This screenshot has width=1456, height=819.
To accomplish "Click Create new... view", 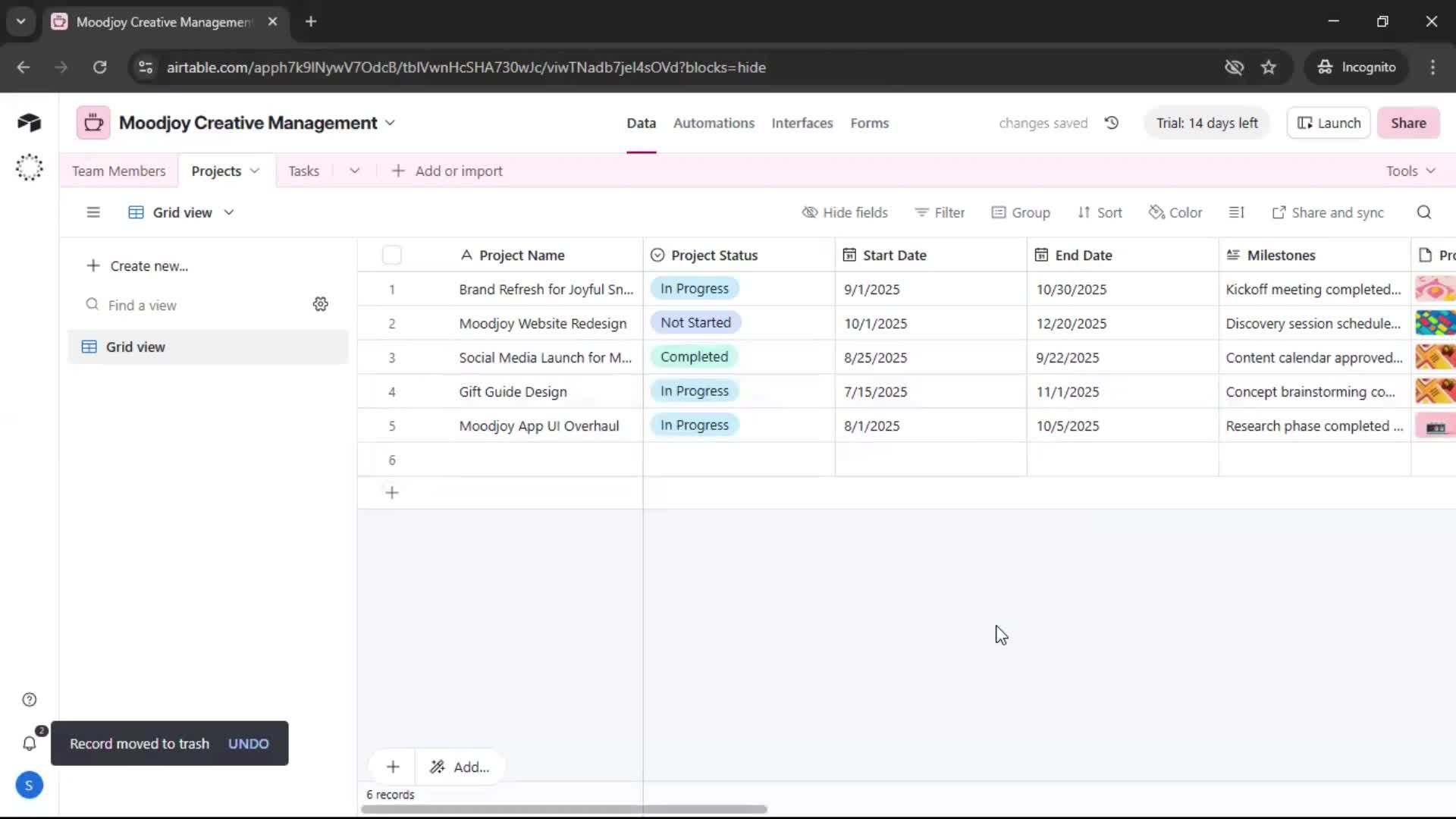I will pyautogui.click(x=137, y=266).
